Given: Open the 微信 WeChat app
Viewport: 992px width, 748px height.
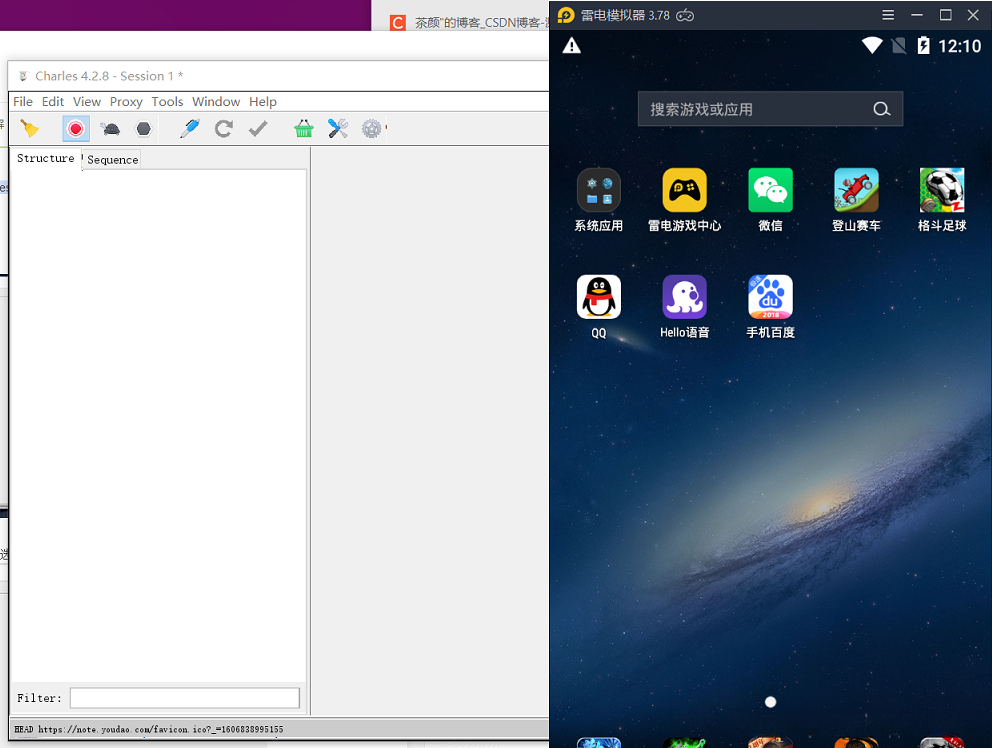Looking at the screenshot, I should click(x=771, y=190).
